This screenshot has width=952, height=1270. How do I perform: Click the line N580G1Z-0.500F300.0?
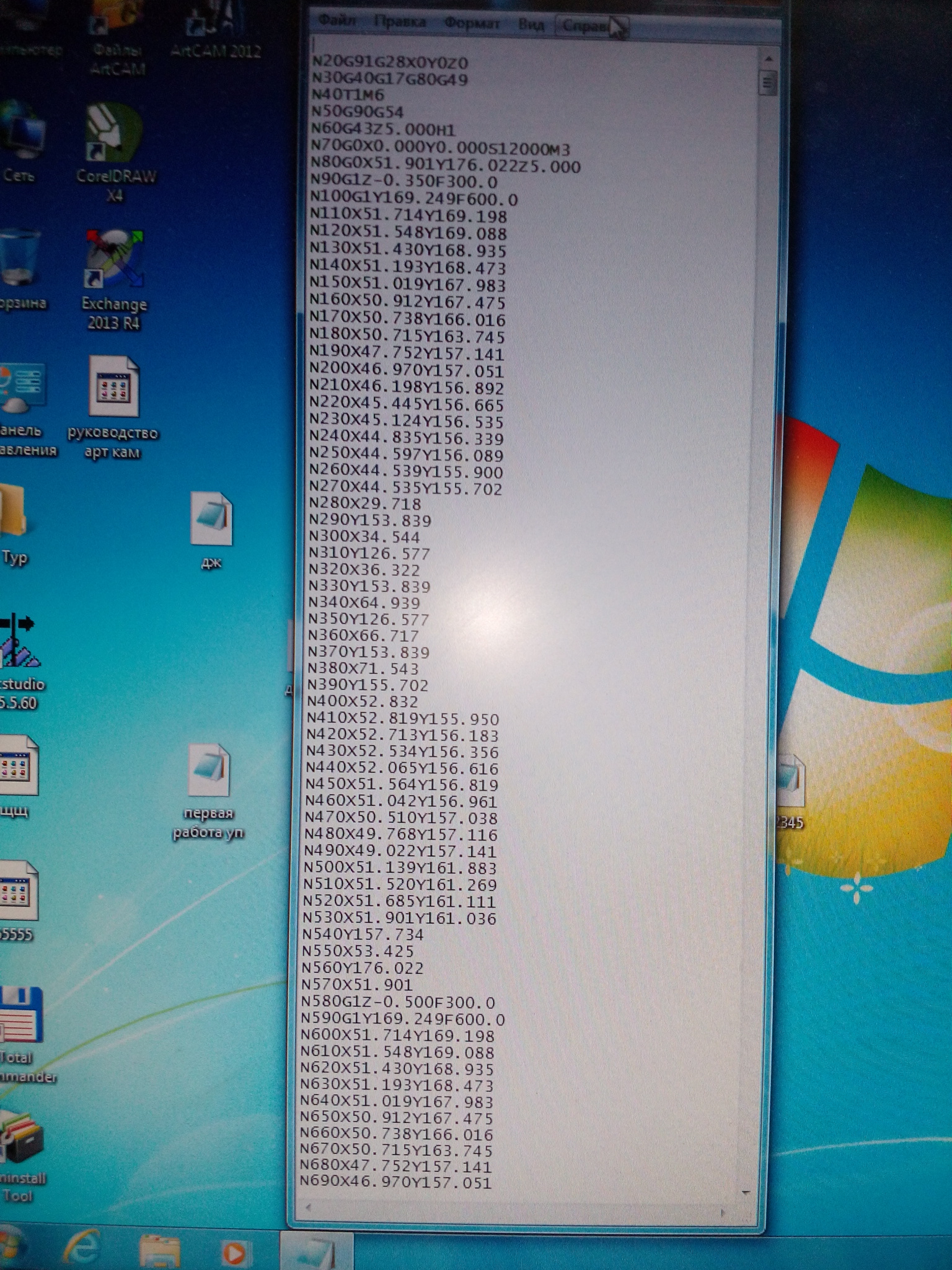point(398,1002)
